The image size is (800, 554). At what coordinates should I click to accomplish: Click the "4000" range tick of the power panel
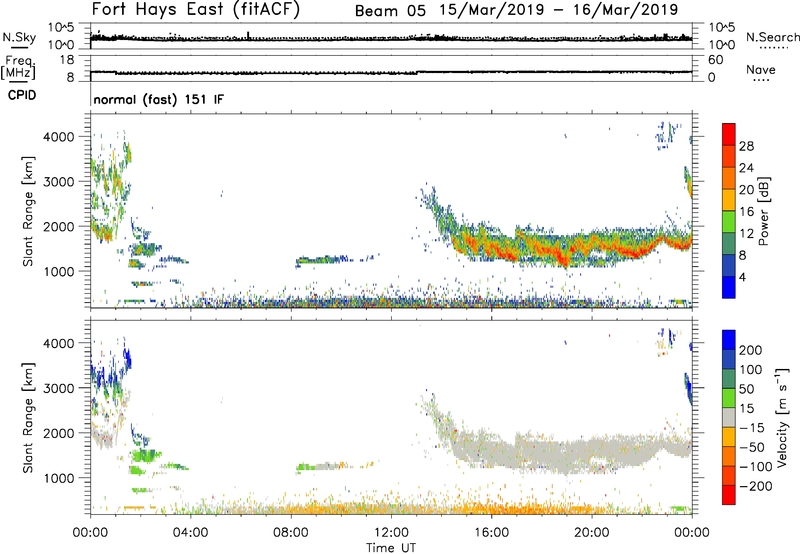[59, 137]
